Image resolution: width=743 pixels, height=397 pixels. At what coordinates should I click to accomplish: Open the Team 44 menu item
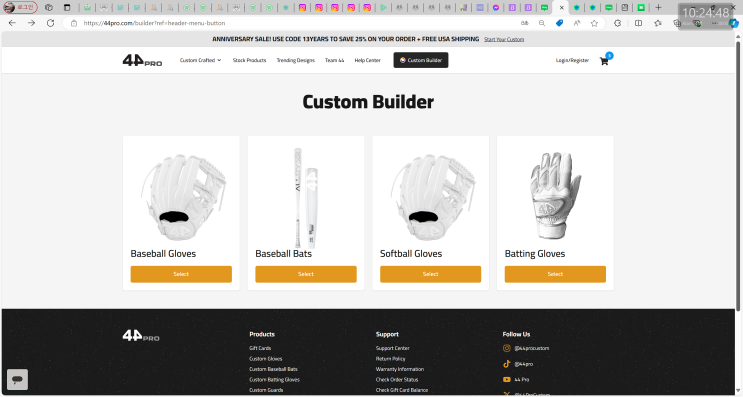tap(335, 60)
